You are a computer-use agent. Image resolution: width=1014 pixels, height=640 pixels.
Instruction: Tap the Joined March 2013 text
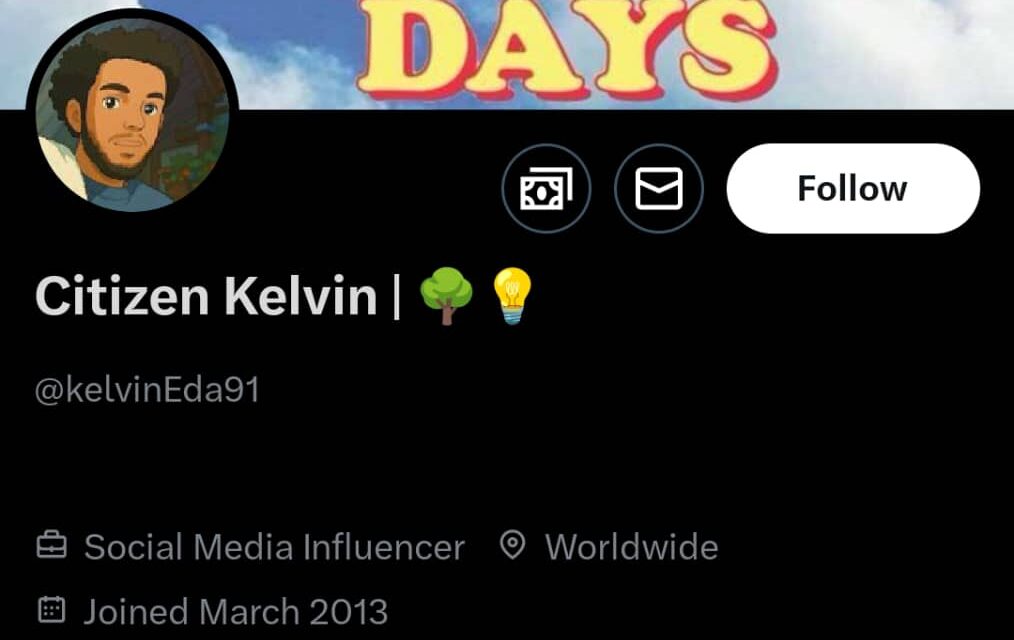tap(235, 612)
